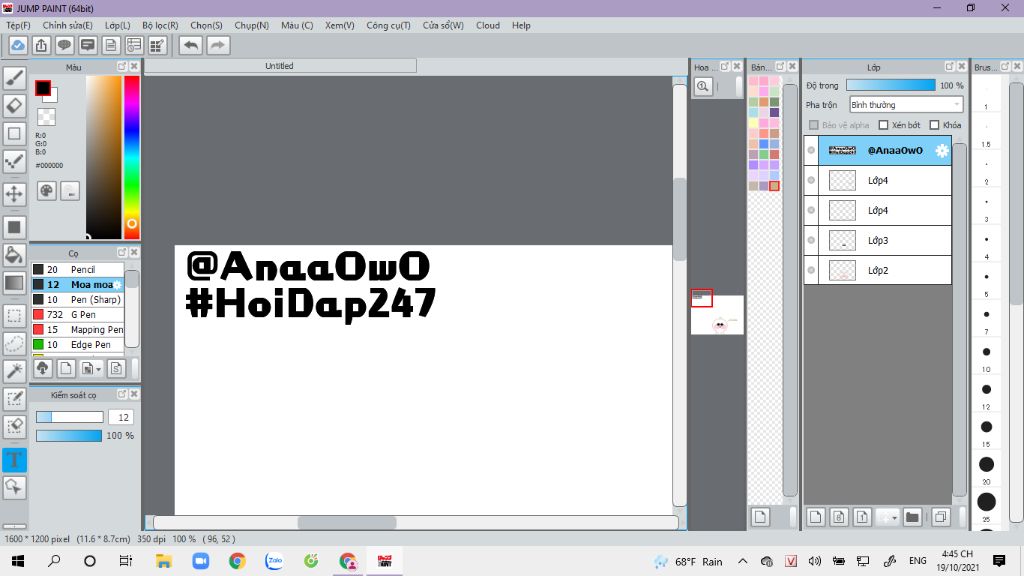Click the cloud save icon in top toolbar

coord(18,45)
